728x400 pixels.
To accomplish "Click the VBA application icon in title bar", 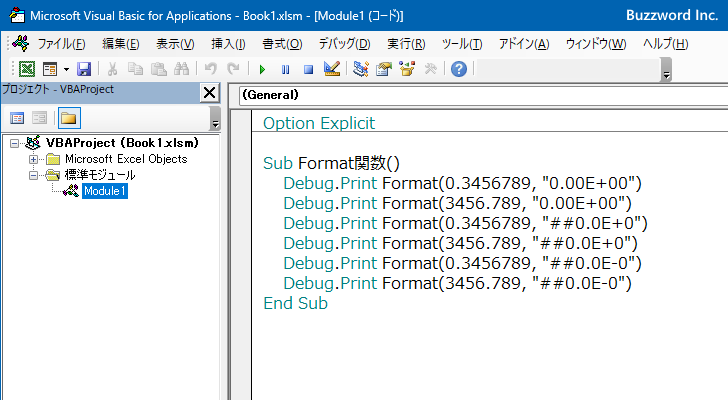I will tap(17, 15).
